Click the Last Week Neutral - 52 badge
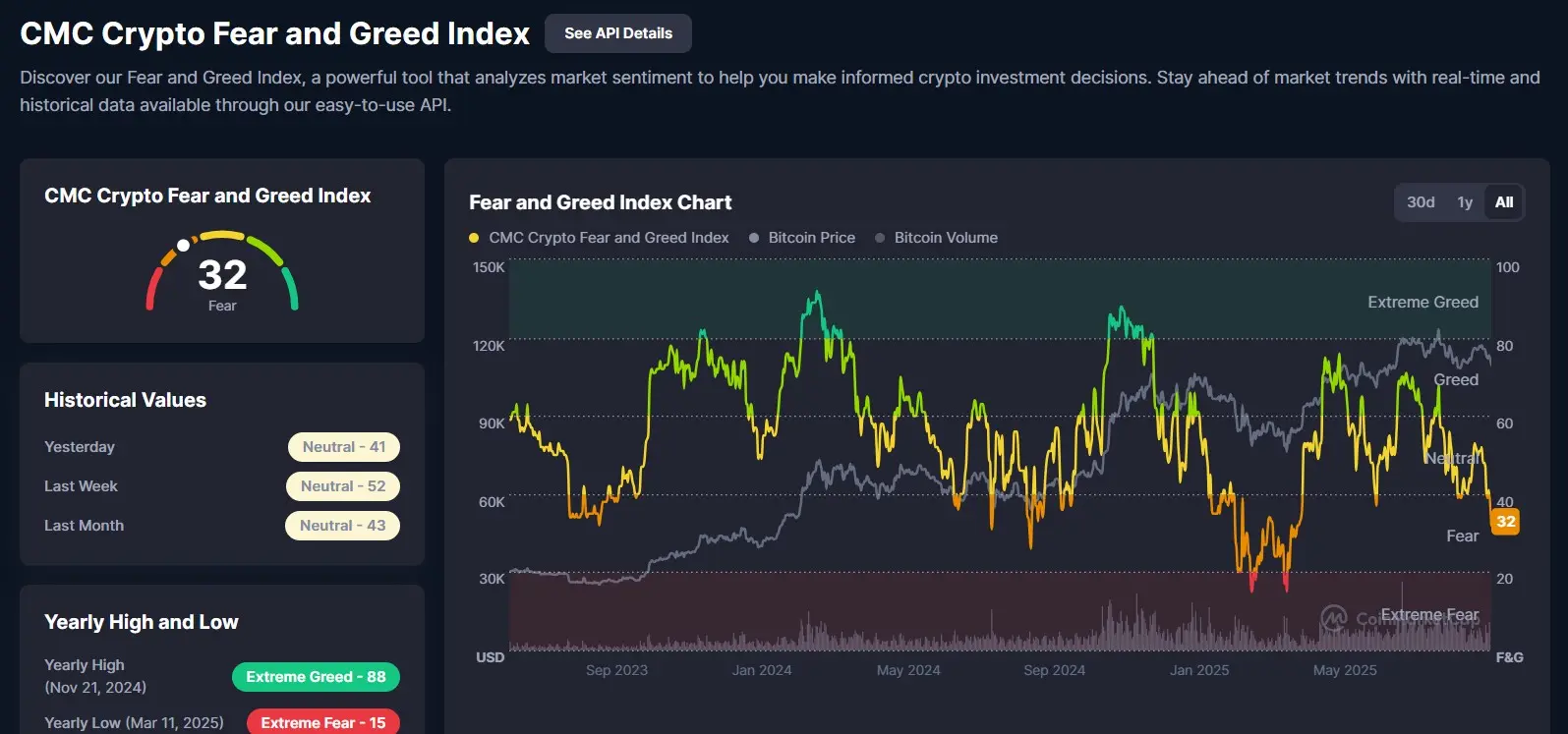Screen dimensions: 1568x734 (343, 486)
